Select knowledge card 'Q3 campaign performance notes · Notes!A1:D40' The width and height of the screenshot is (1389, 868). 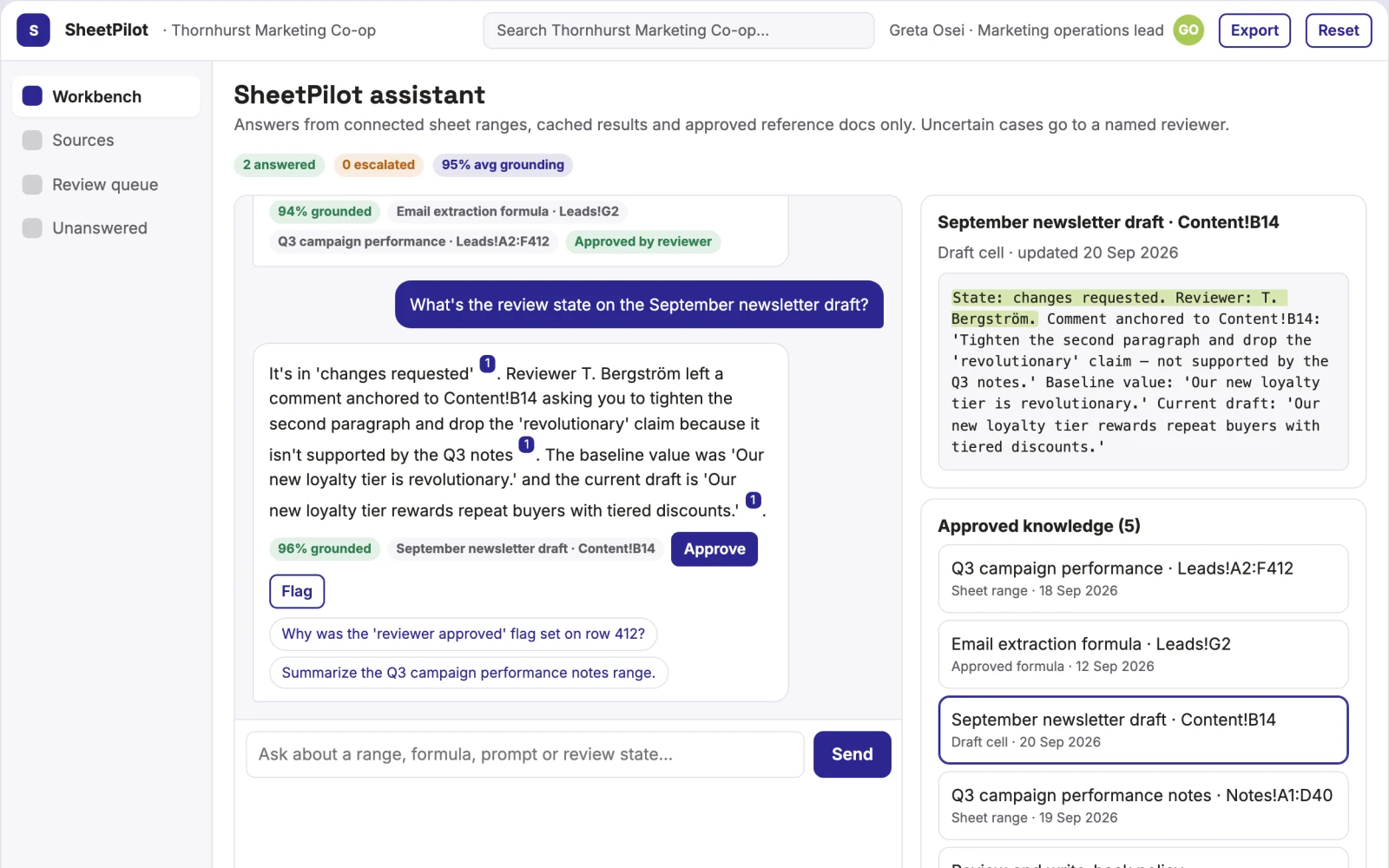[1142, 806]
